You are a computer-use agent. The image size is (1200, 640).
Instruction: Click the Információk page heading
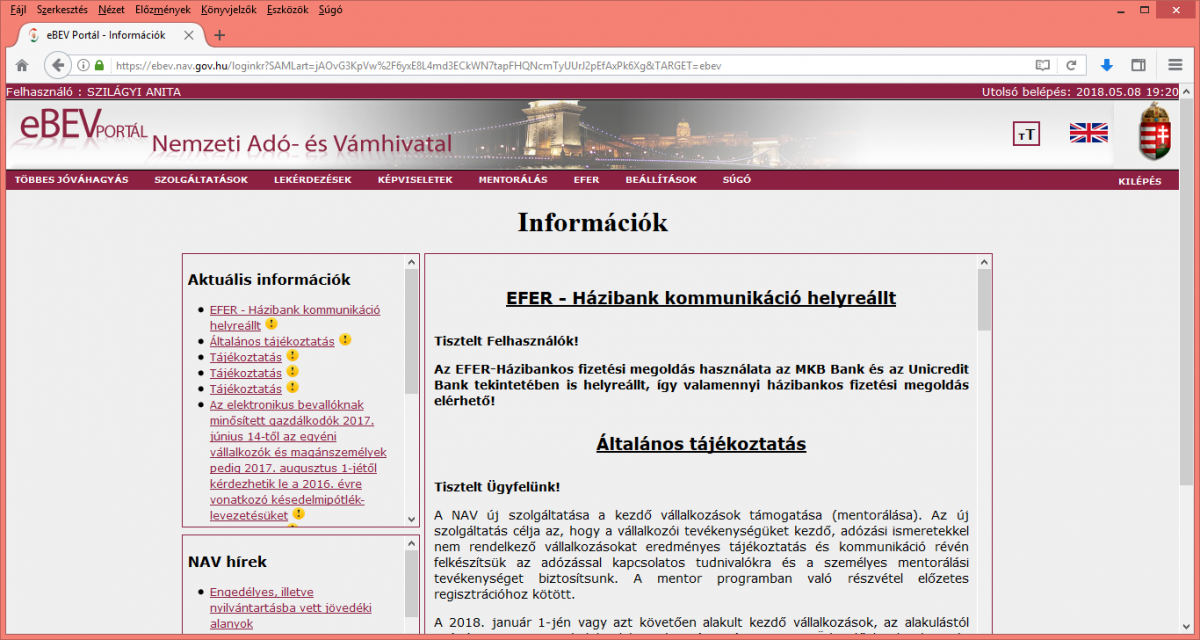point(593,222)
